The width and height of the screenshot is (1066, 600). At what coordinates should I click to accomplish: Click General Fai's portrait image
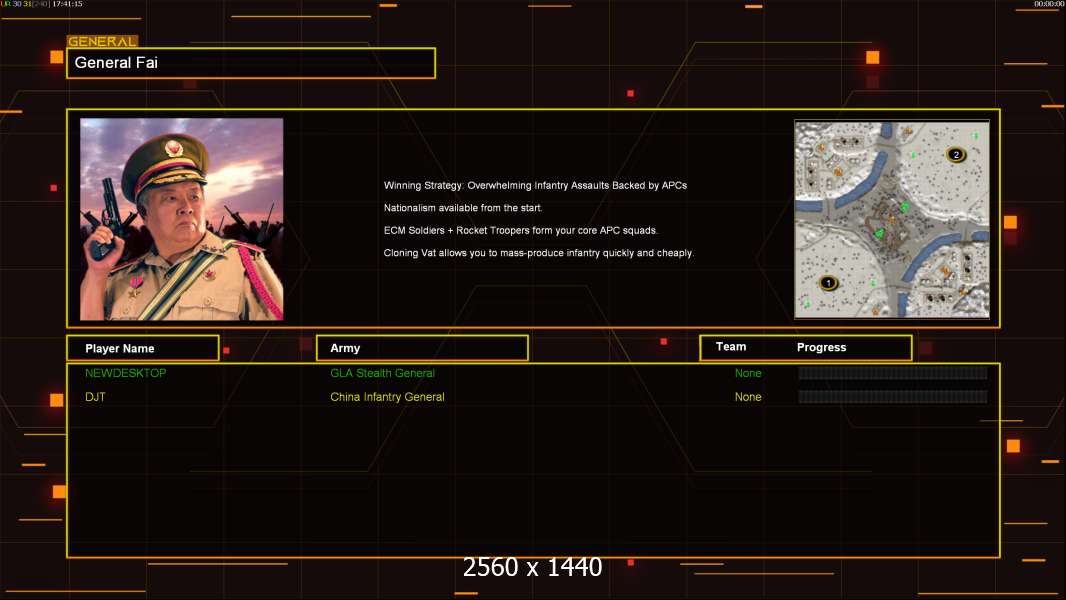pos(182,219)
